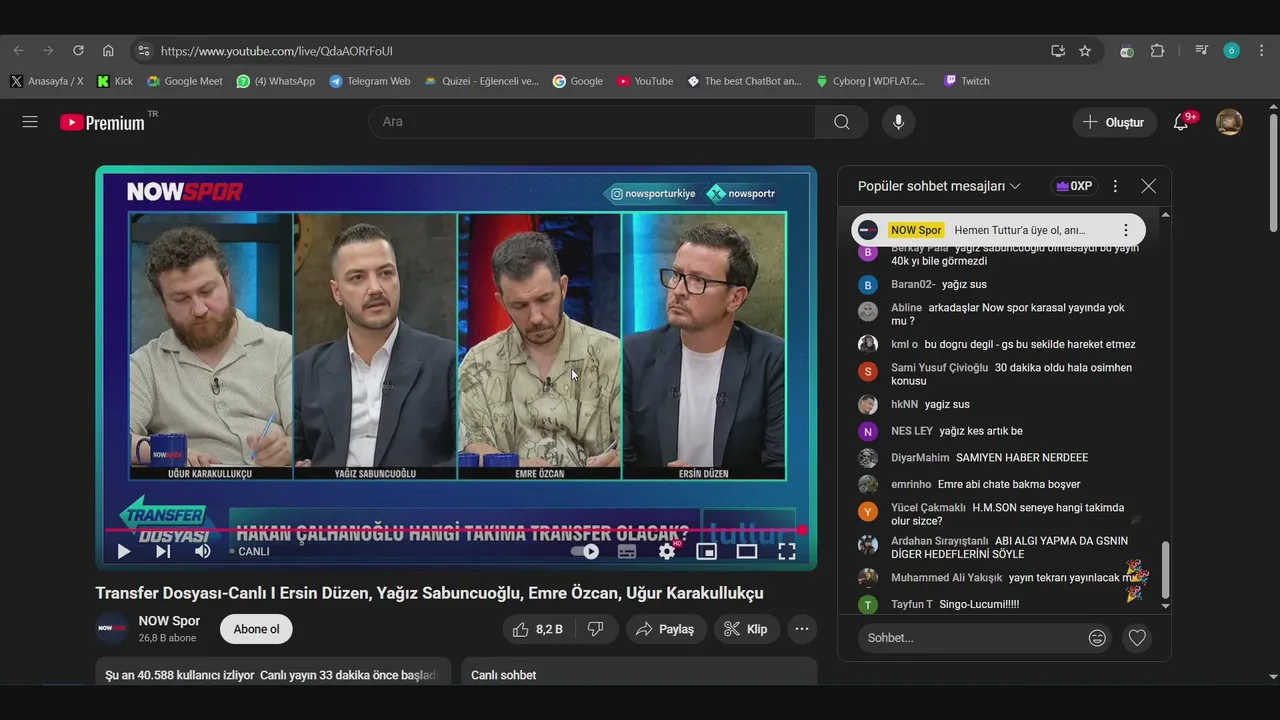This screenshot has width=1280, height=720.
Task: Create a clip with Klip button
Action: click(746, 629)
